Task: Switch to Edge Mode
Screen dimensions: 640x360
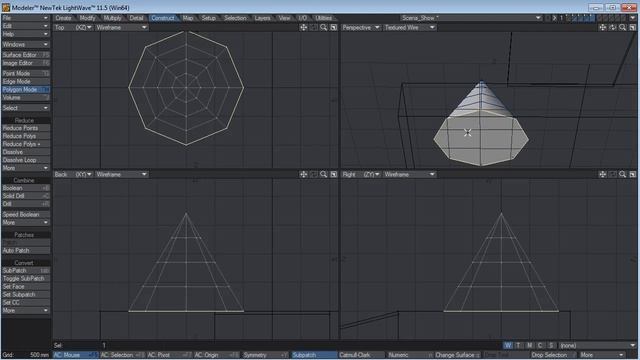Action: (x=26, y=82)
